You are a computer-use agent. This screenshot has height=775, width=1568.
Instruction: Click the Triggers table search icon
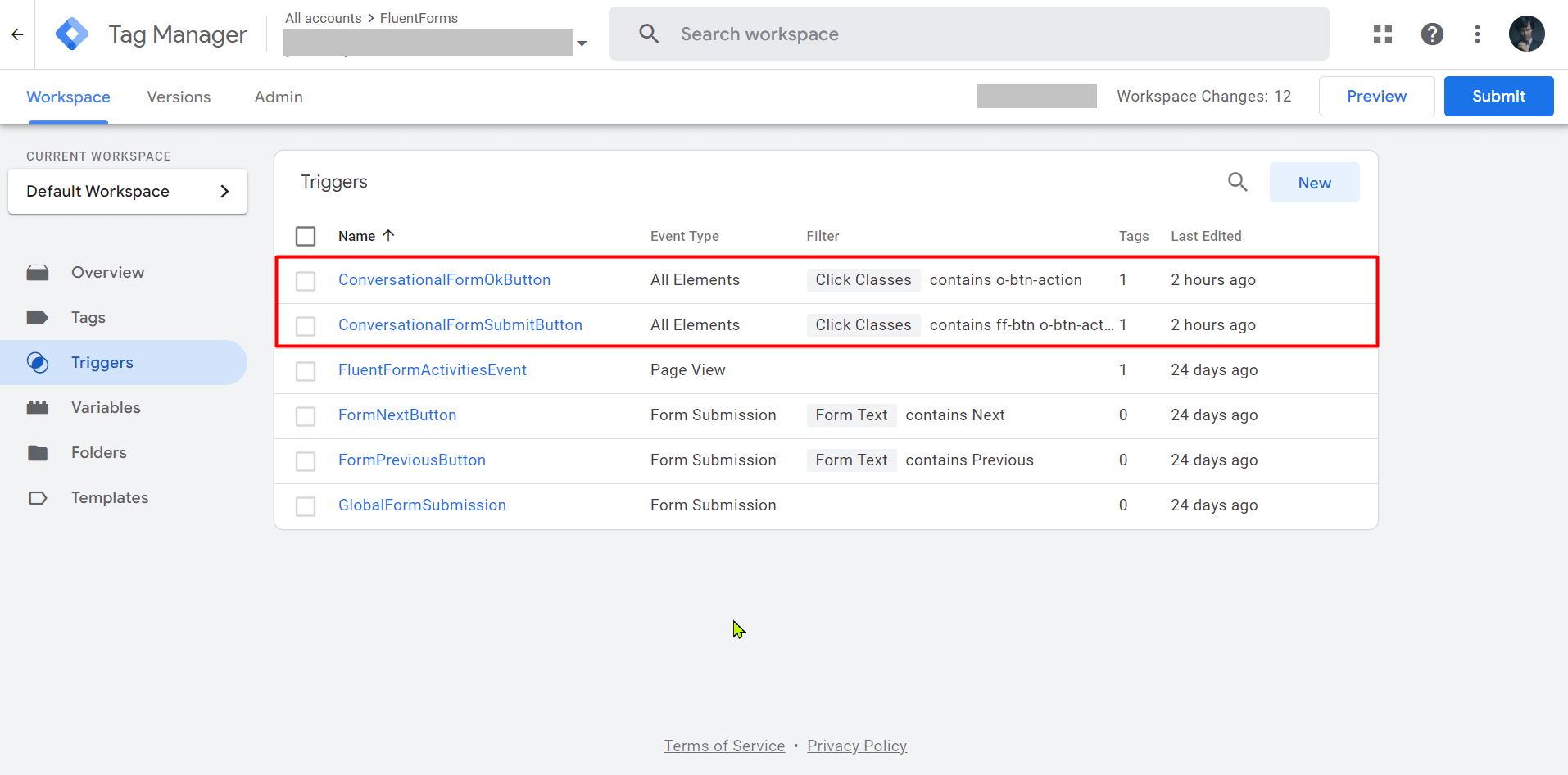coord(1237,182)
